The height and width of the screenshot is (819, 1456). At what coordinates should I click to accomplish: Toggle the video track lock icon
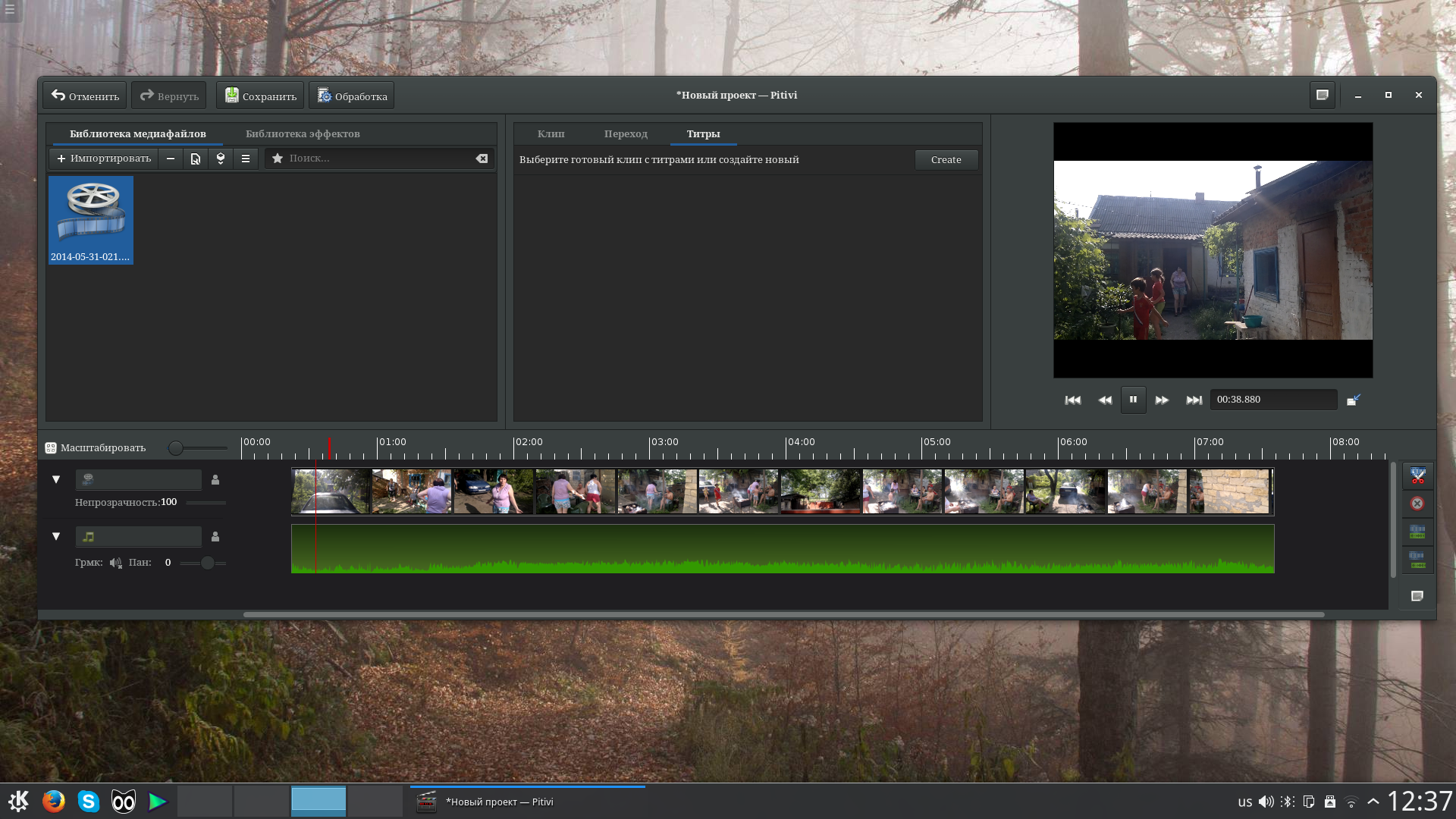[215, 480]
